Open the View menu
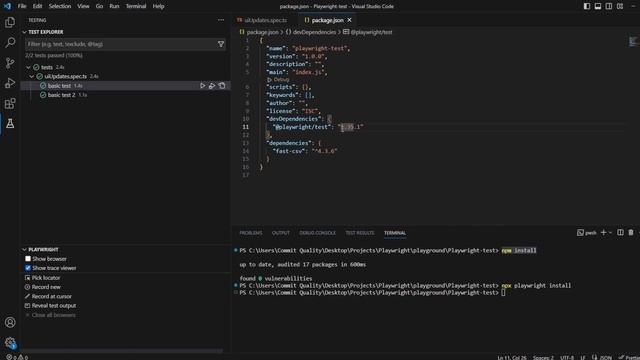The width and height of the screenshot is (640, 360). coord(83,6)
